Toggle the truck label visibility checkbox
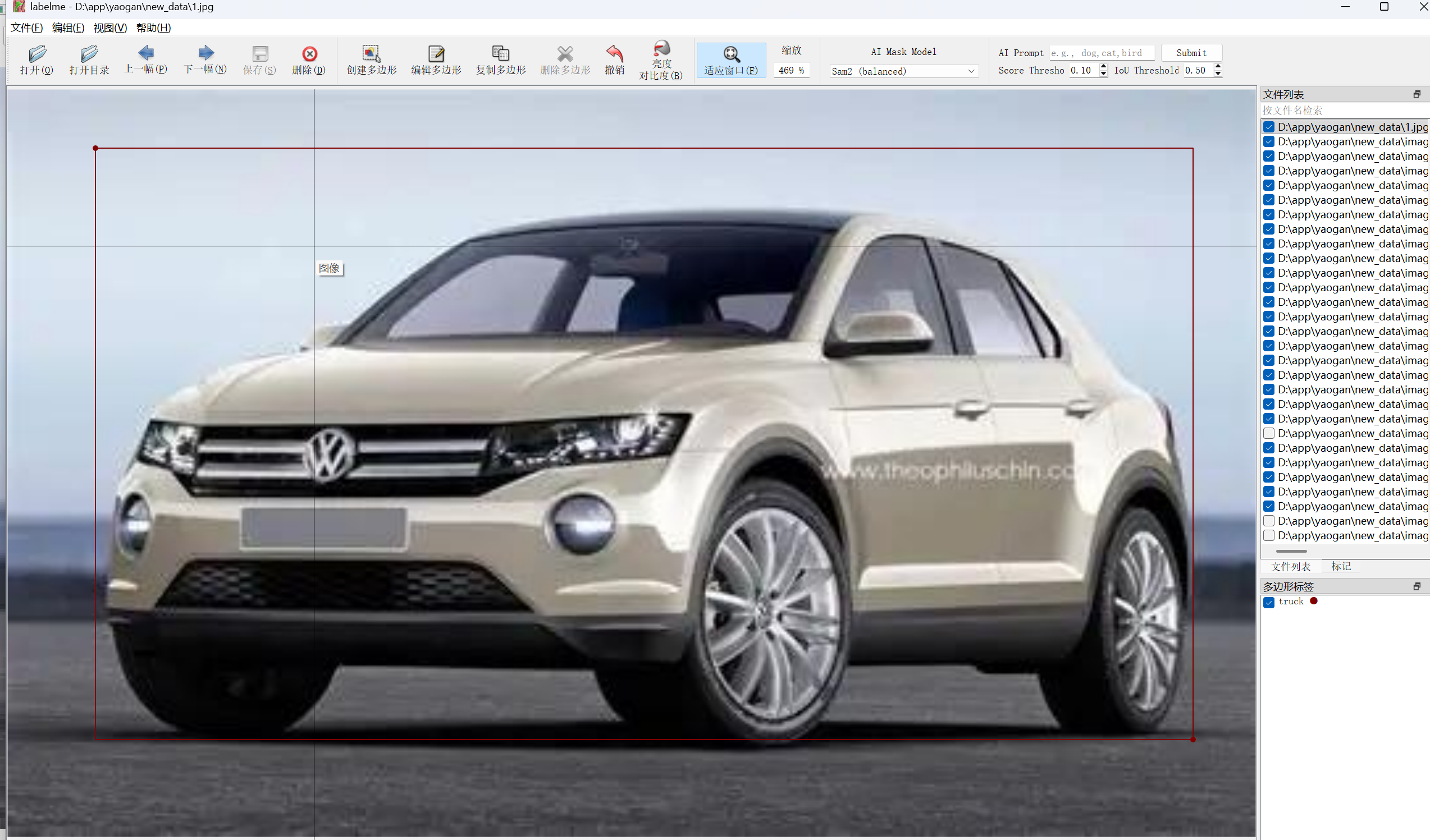 [x=1269, y=602]
